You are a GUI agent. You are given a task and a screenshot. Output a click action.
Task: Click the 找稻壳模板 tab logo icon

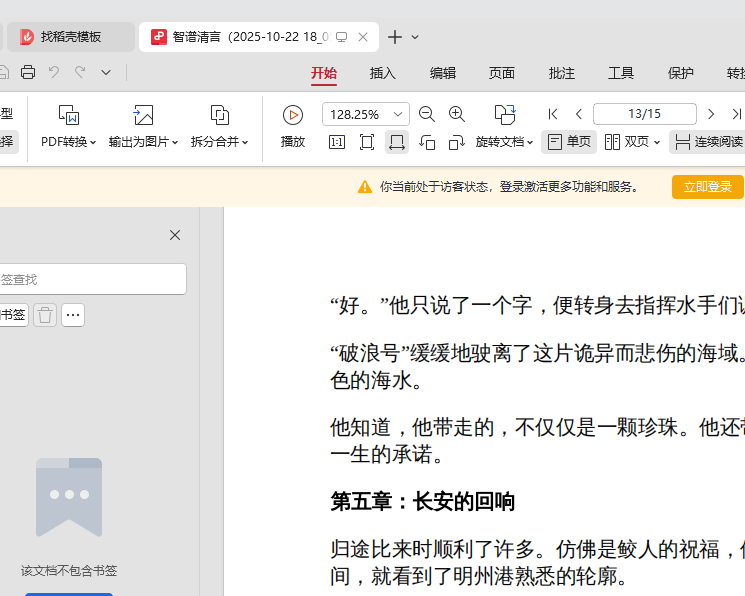[27, 37]
